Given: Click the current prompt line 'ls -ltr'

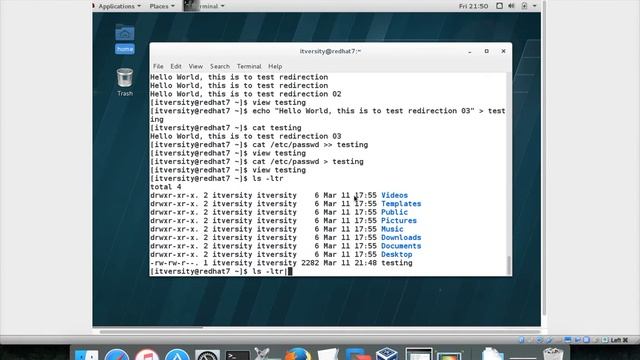Looking at the screenshot, I should tap(221, 271).
